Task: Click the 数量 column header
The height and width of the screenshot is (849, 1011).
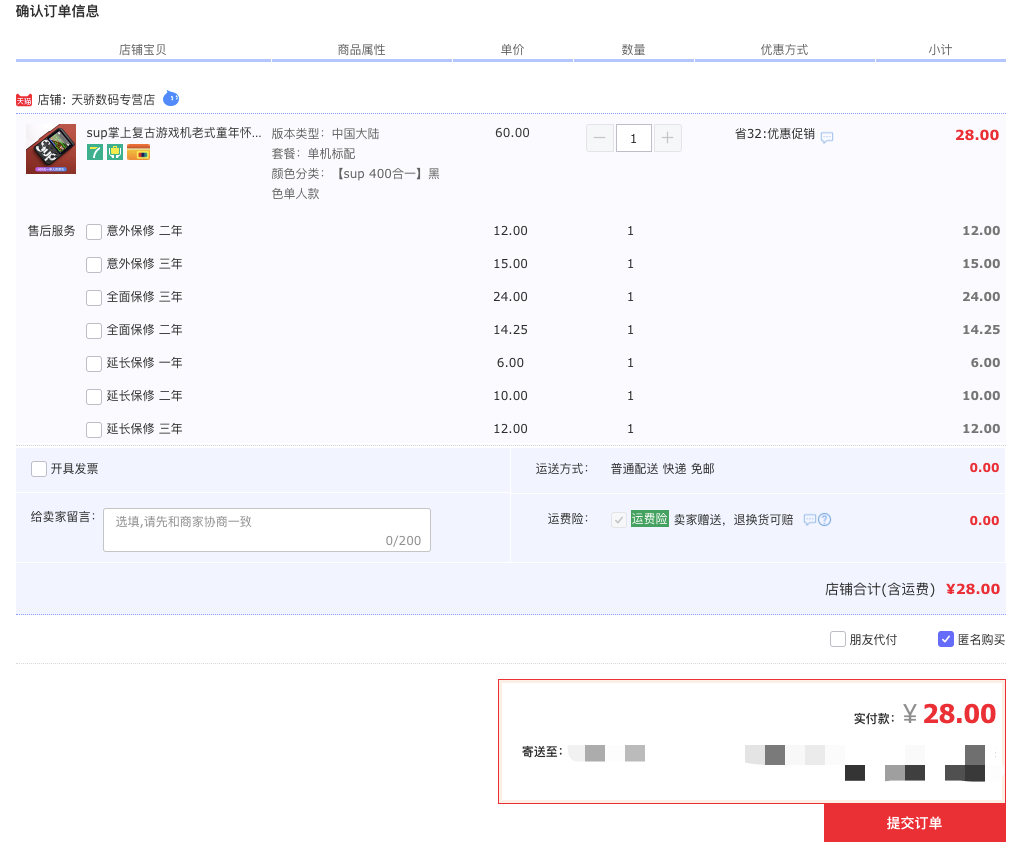Action: click(x=633, y=50)
